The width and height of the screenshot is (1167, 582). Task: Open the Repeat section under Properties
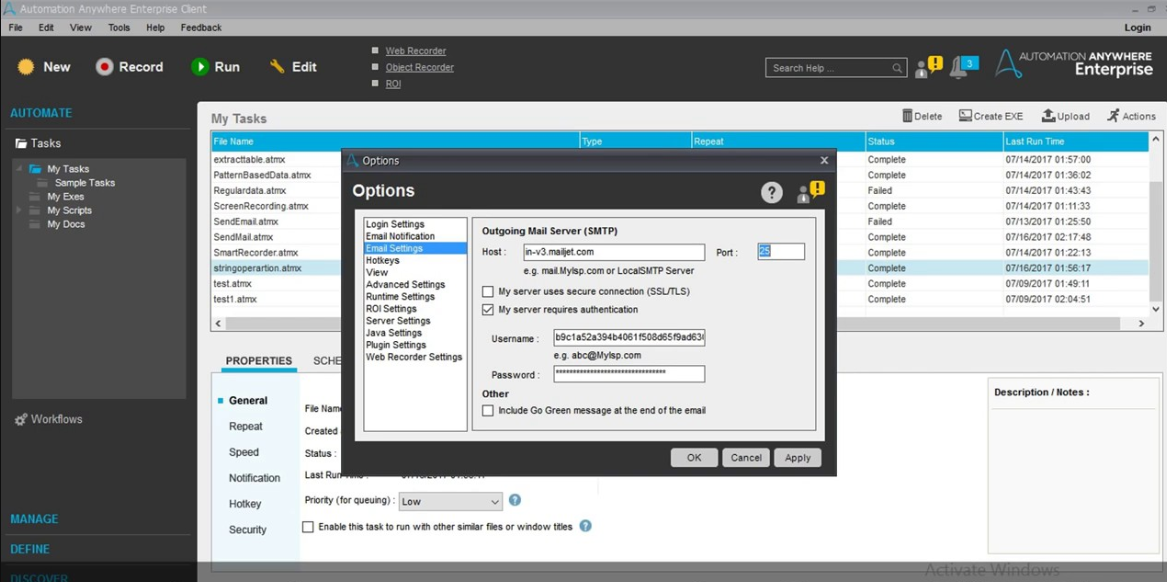246,426
